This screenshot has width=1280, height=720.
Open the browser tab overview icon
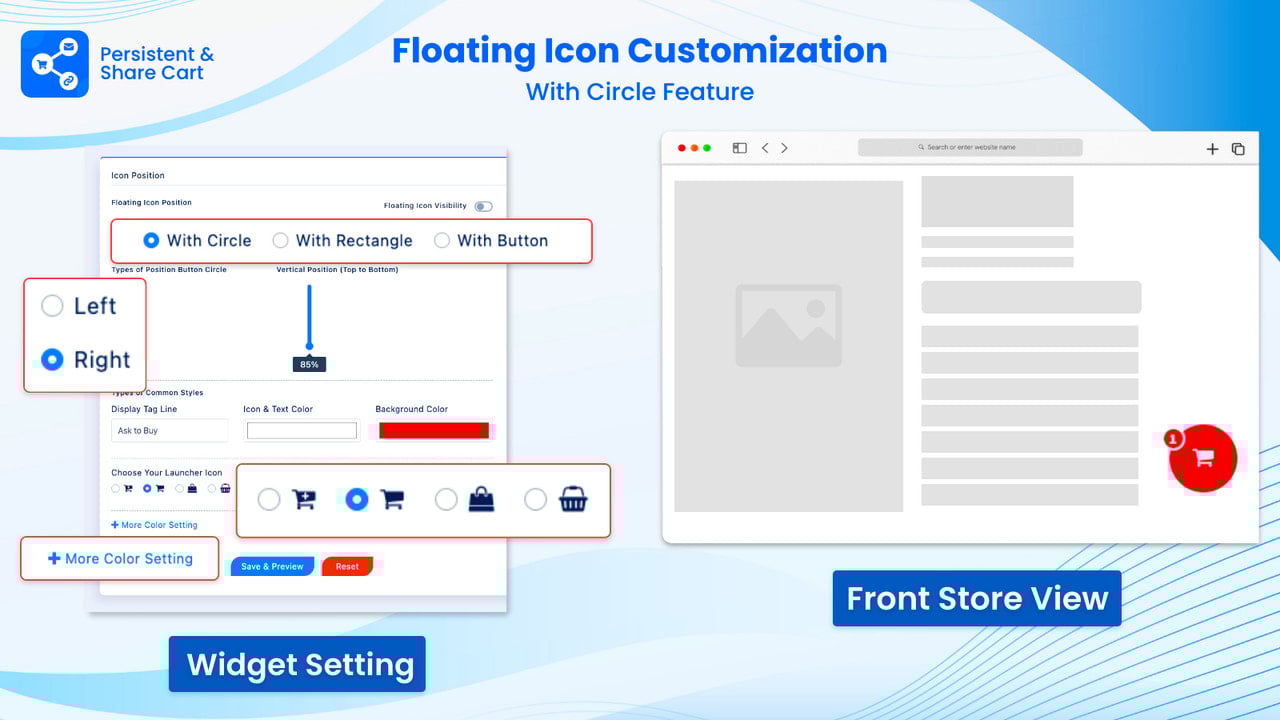1238,149
